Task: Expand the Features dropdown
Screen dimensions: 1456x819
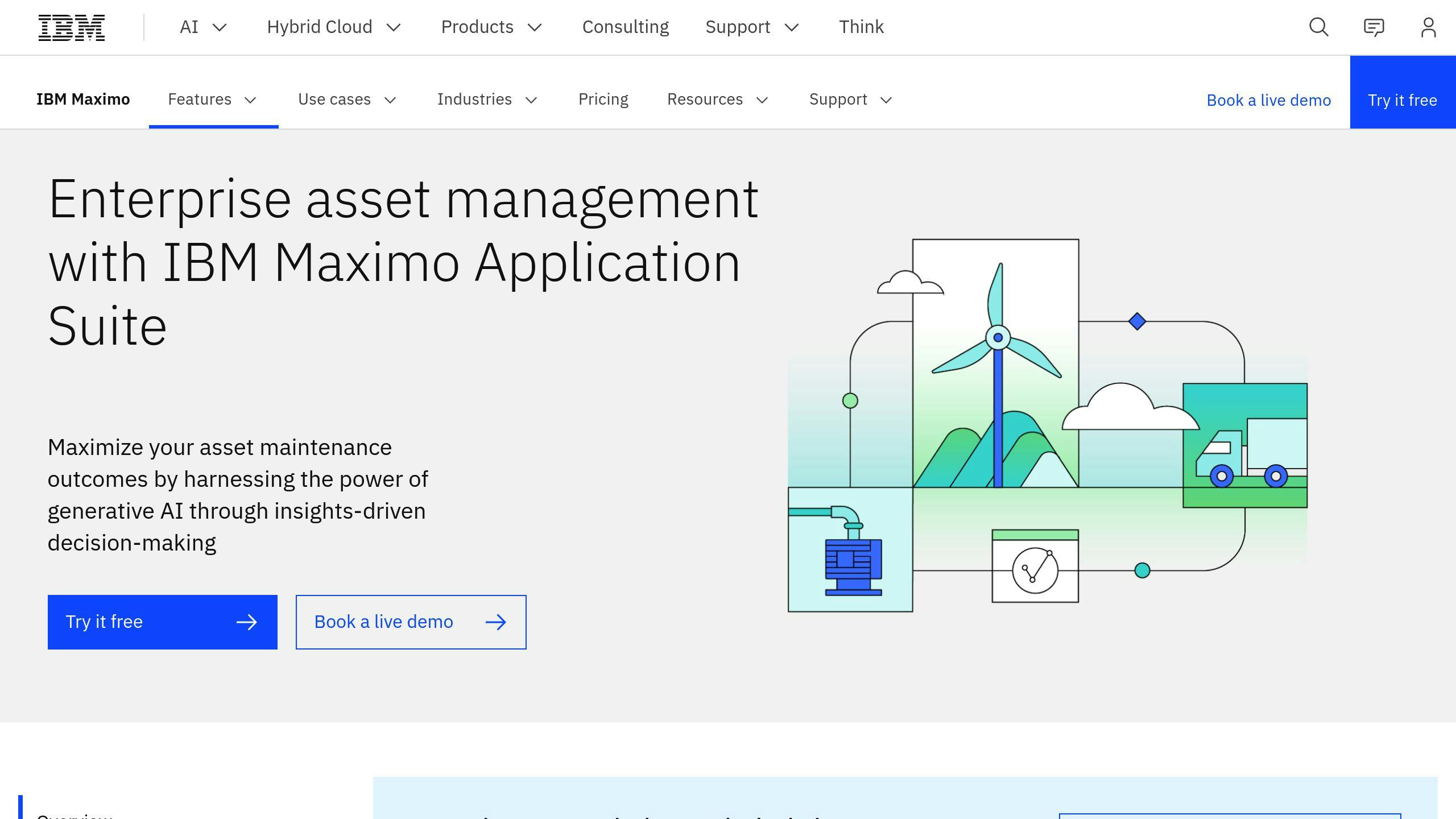Action: pos(213,100)
